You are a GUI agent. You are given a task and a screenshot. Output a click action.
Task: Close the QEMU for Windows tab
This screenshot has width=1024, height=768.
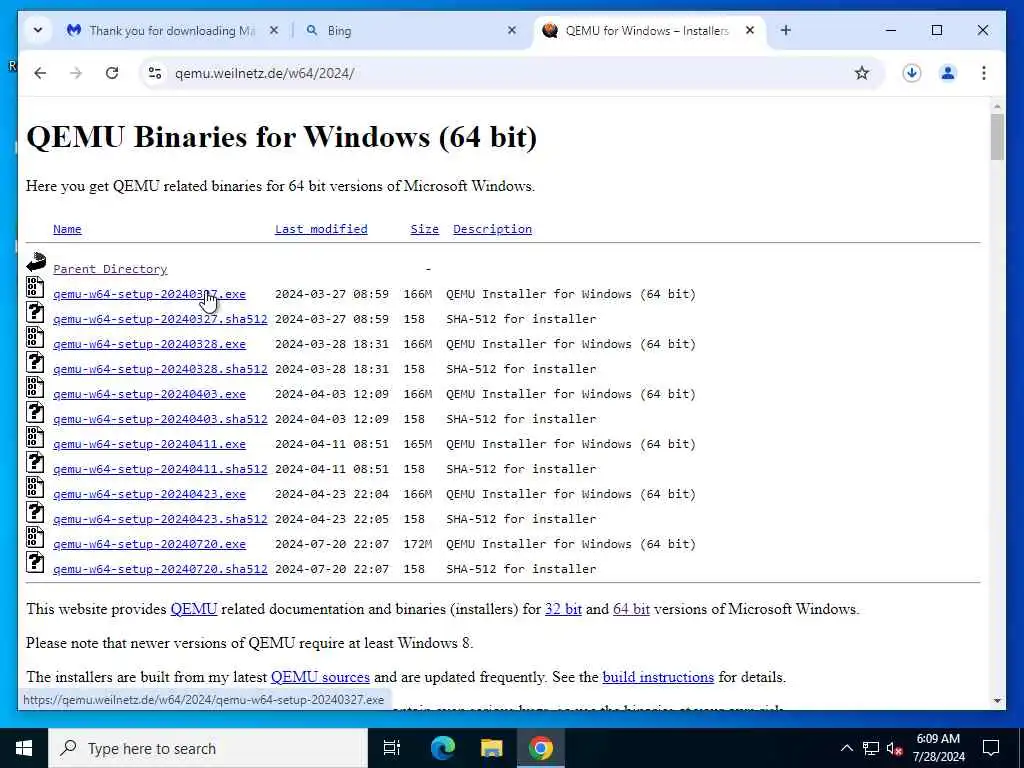[750, 31]
